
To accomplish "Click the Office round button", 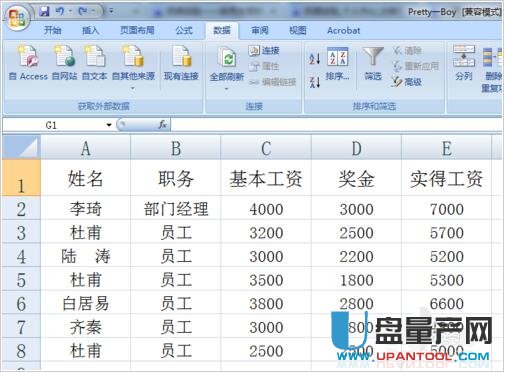I will point(17,17).
